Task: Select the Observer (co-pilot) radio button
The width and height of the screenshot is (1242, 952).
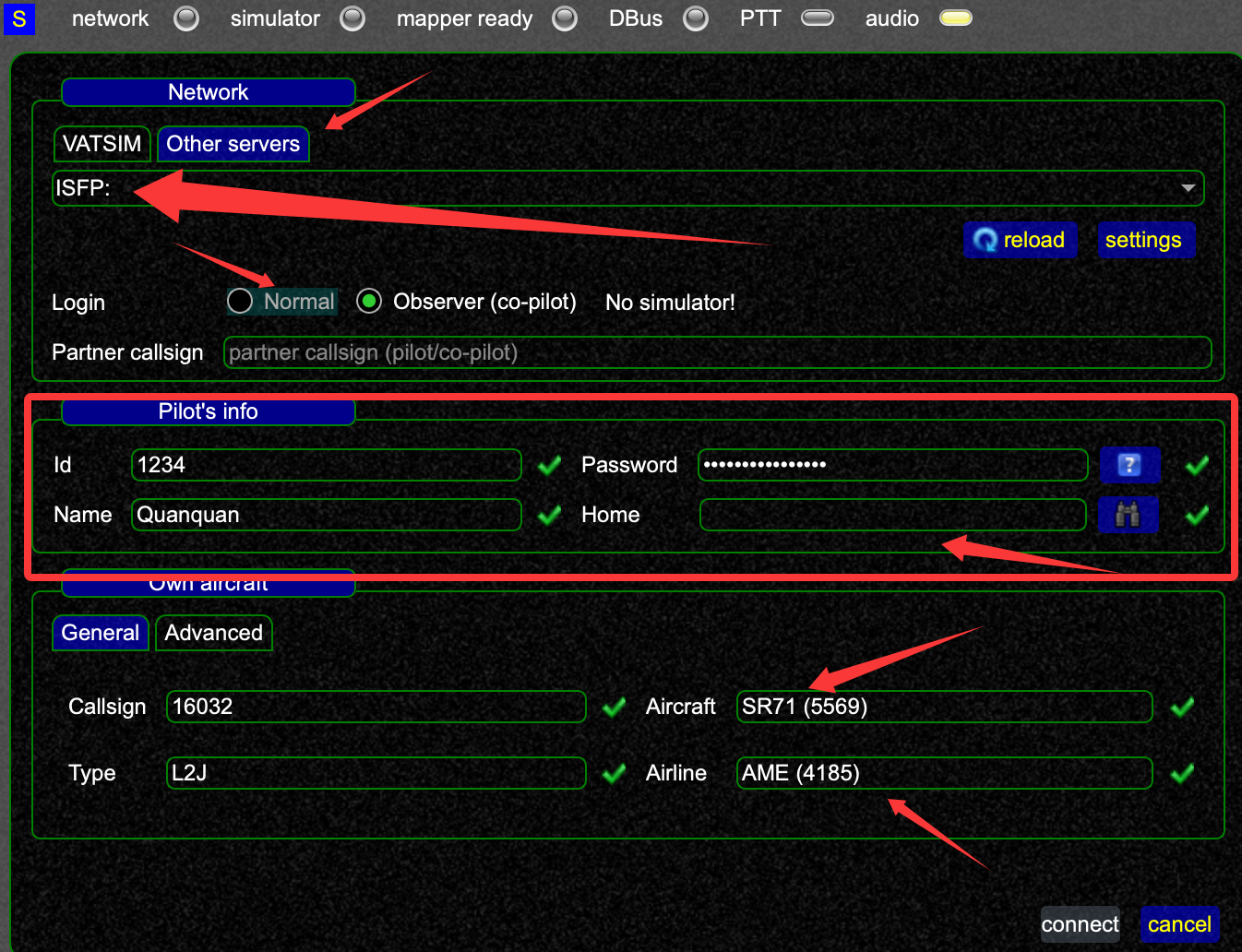Action: coord(369,301)
